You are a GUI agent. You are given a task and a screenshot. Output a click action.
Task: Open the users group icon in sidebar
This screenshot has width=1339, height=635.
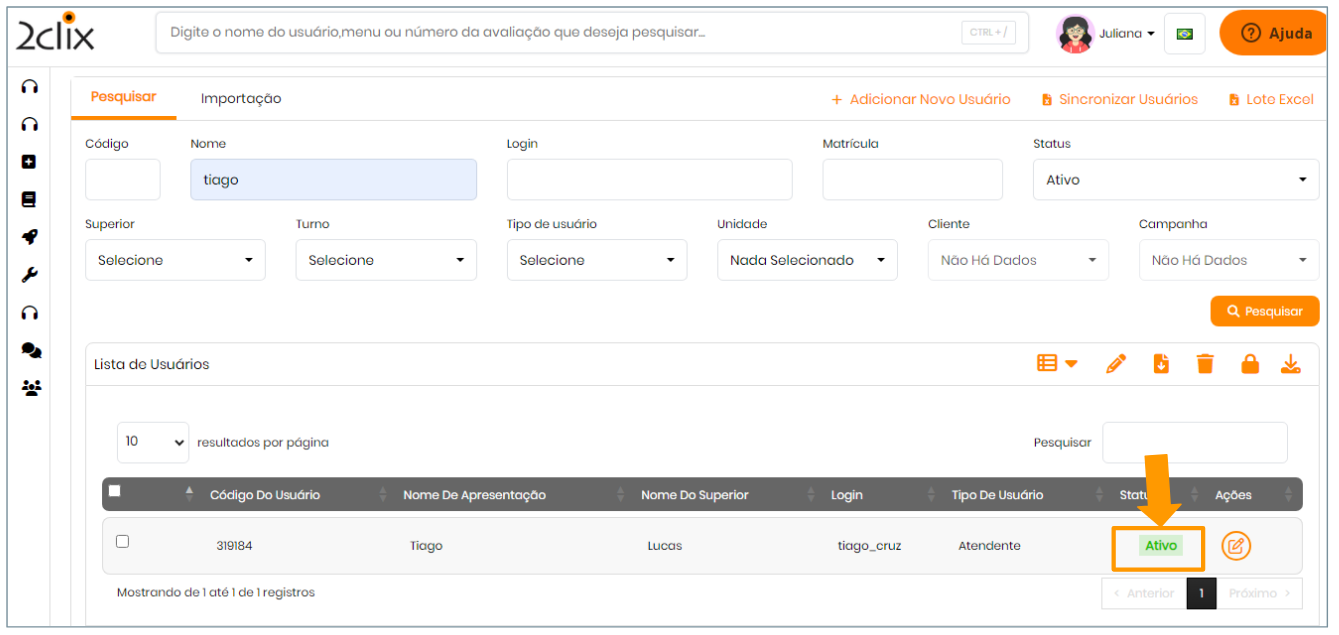[31, 388]
